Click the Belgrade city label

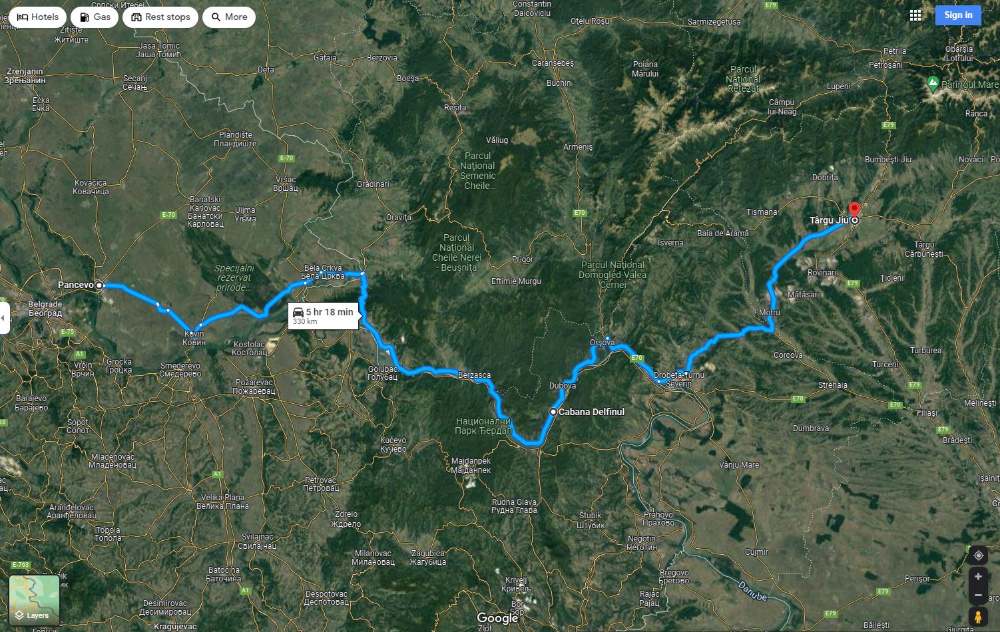pyautogui.click(x=45, y=309)
